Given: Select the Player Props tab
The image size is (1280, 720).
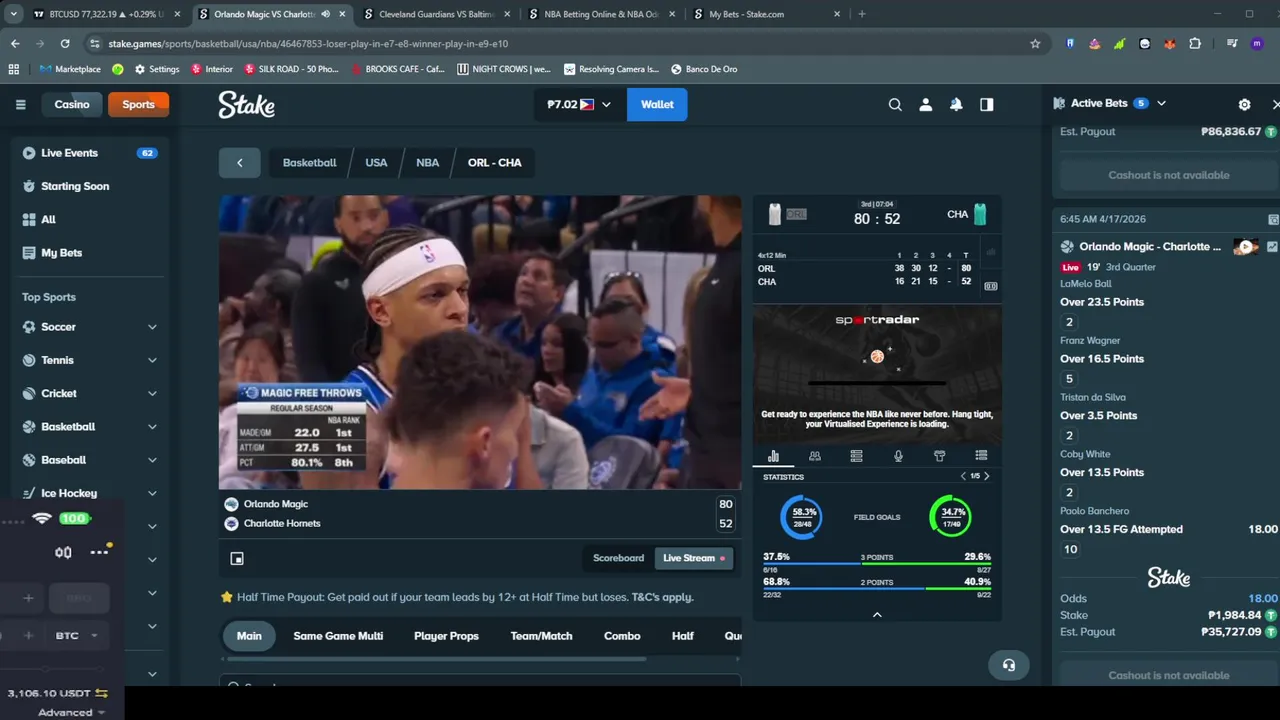Looking at the screenshot, I should click(446, 636).
